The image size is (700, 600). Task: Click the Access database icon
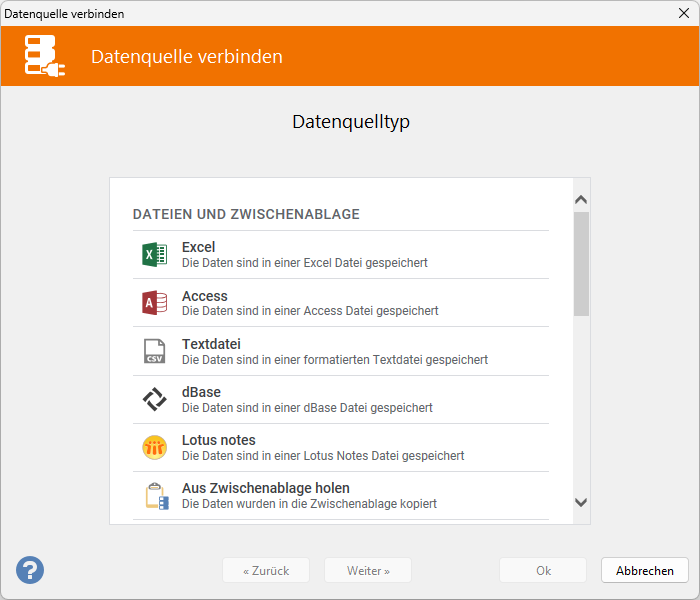coord(154,303)
